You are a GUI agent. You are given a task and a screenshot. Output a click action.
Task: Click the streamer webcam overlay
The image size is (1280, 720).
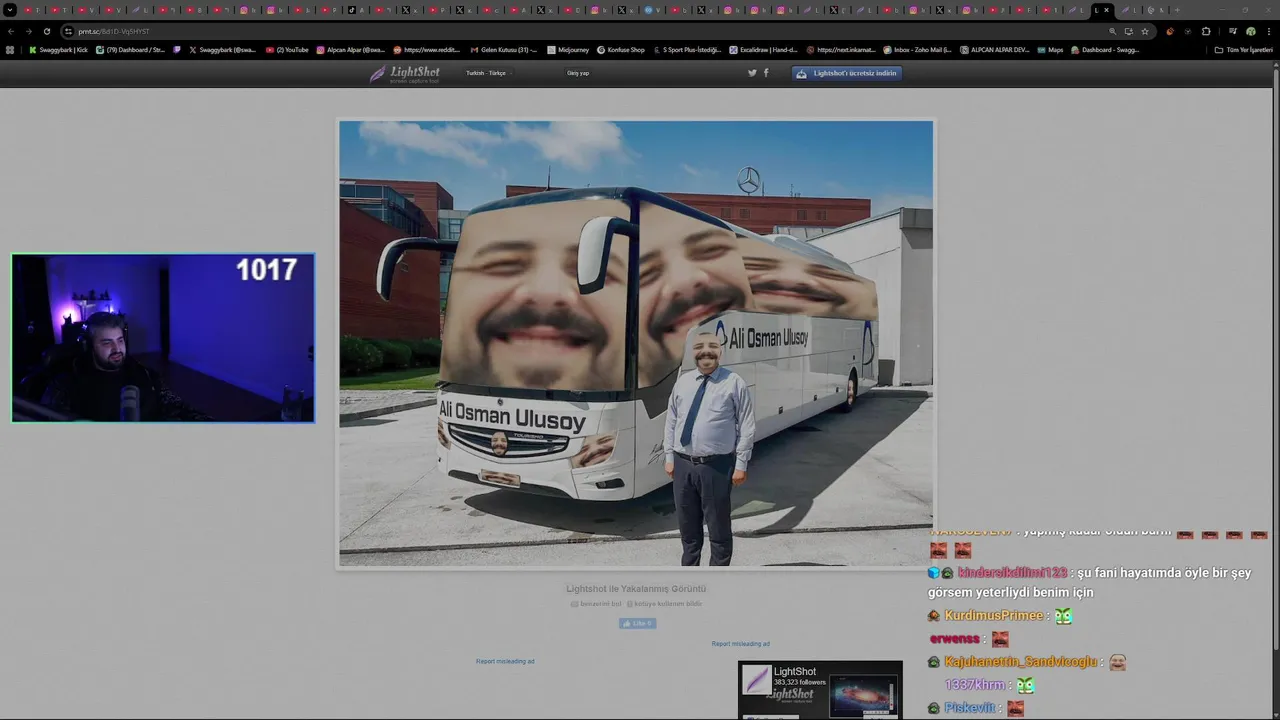163,338
